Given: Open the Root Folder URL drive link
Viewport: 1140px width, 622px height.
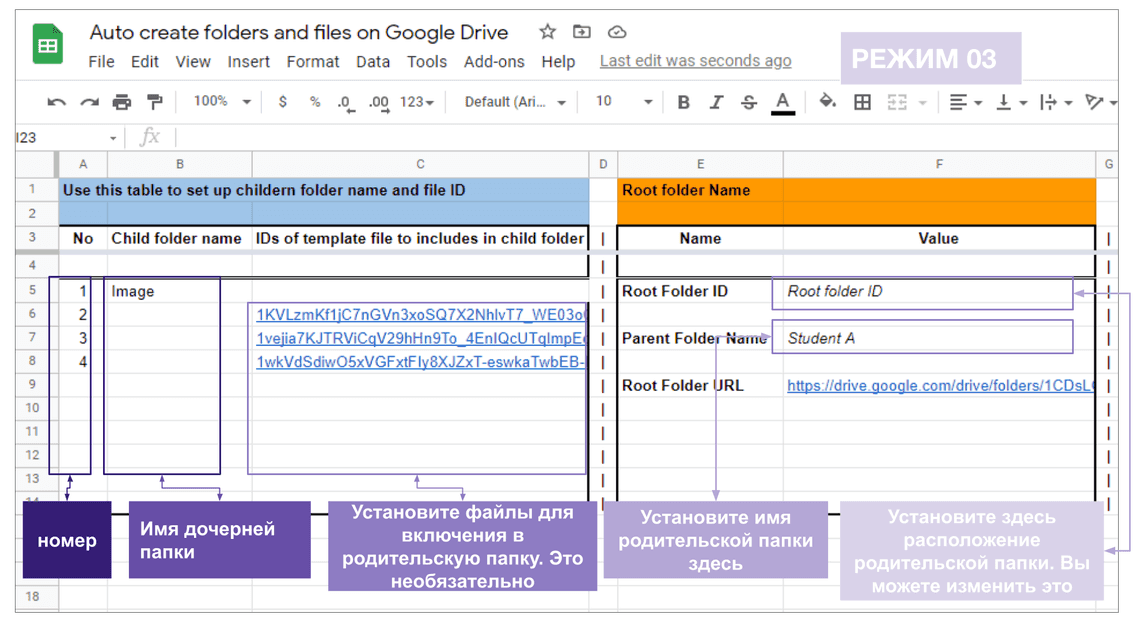Looking at the screenshot, I should [939, 386].
